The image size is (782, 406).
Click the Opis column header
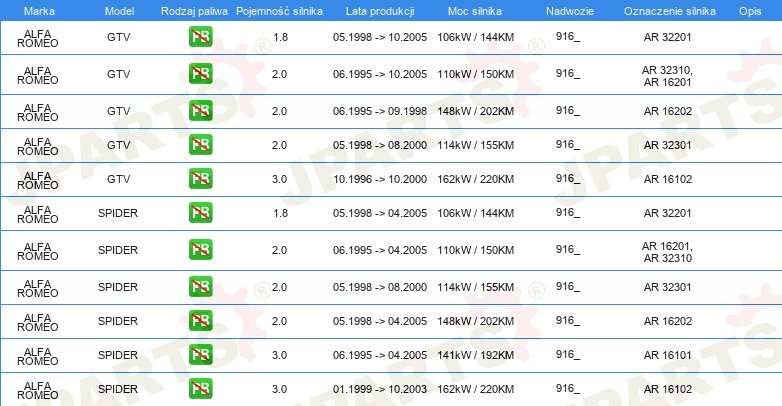coord(750,11)
